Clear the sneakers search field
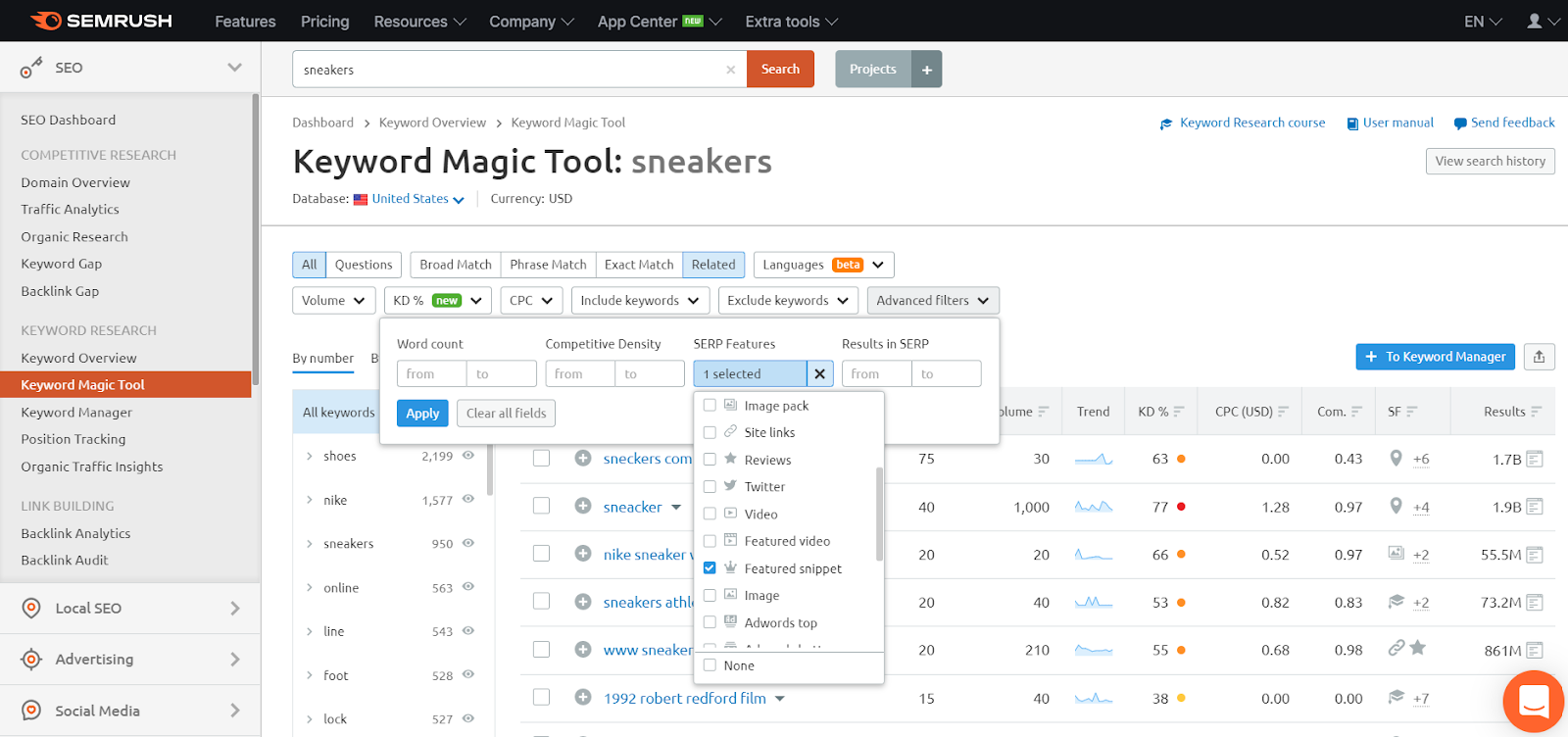Image resolution: width=1568 pixels, height=737 pixels. (x=730, y=70)
